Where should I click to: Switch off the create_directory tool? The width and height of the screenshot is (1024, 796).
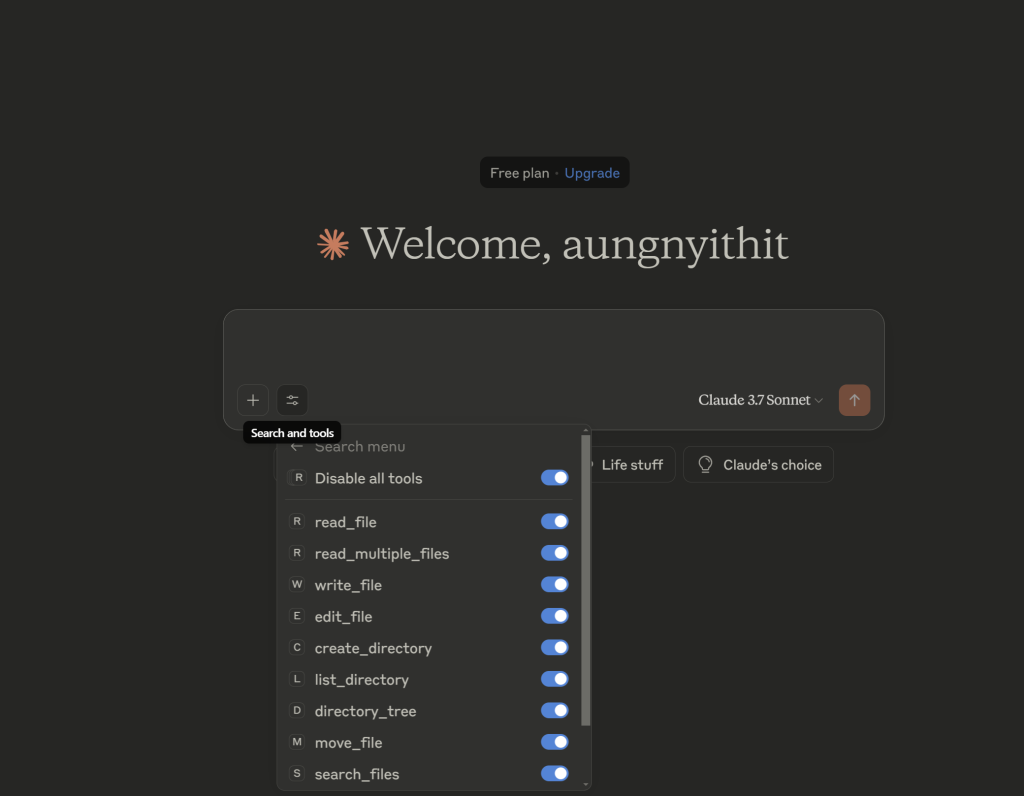(554, 647)
